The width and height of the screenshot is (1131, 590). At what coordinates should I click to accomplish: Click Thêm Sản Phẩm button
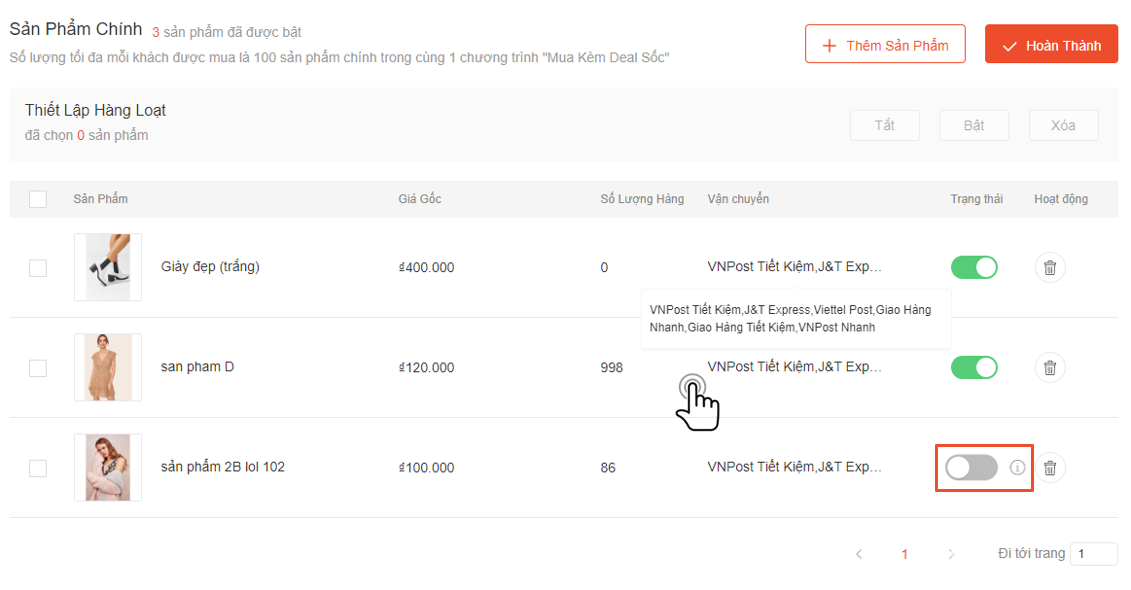point(885,45)
